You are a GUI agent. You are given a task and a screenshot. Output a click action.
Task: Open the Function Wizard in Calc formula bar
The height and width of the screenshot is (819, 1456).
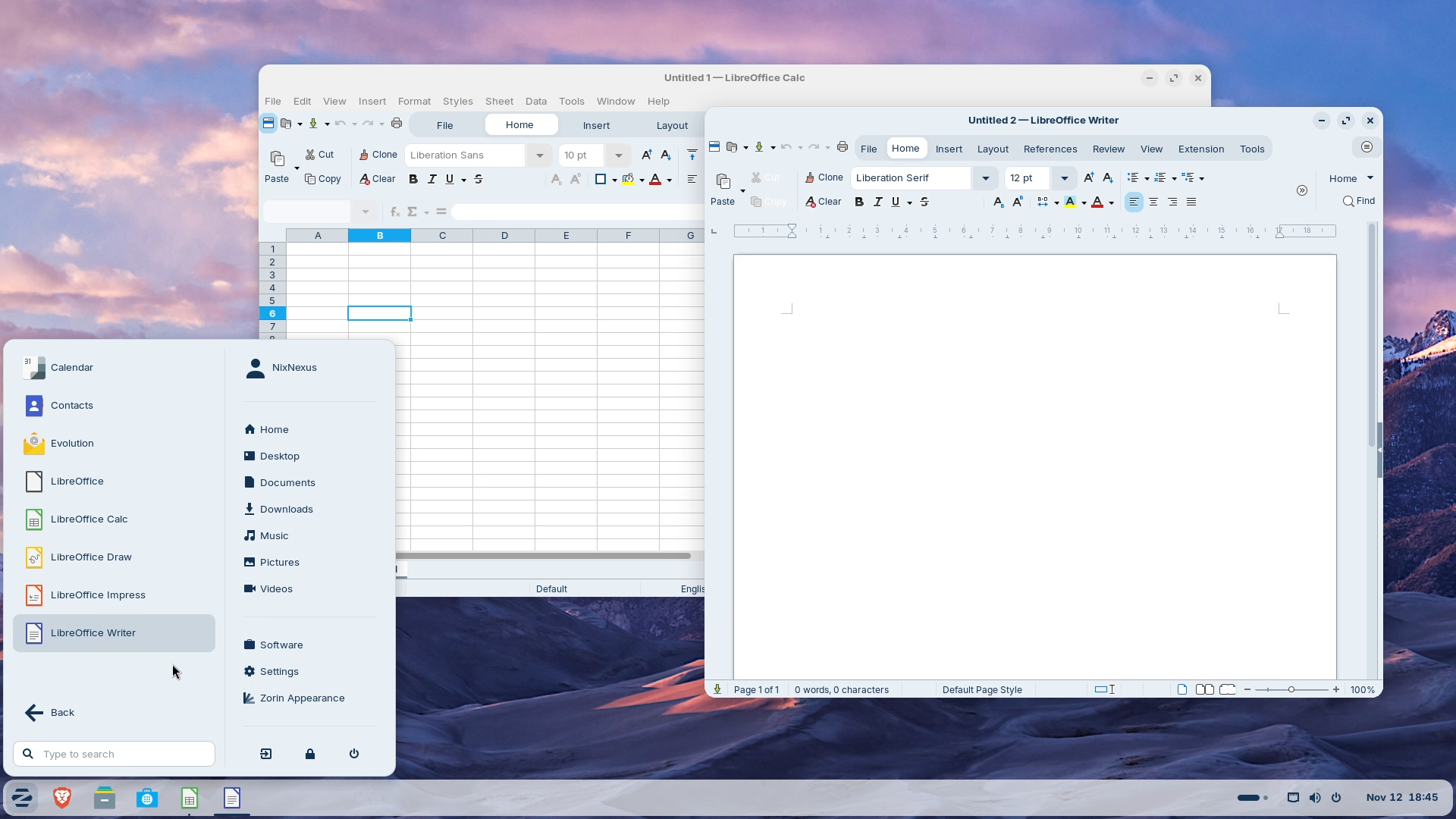click(x=394, y=212)
